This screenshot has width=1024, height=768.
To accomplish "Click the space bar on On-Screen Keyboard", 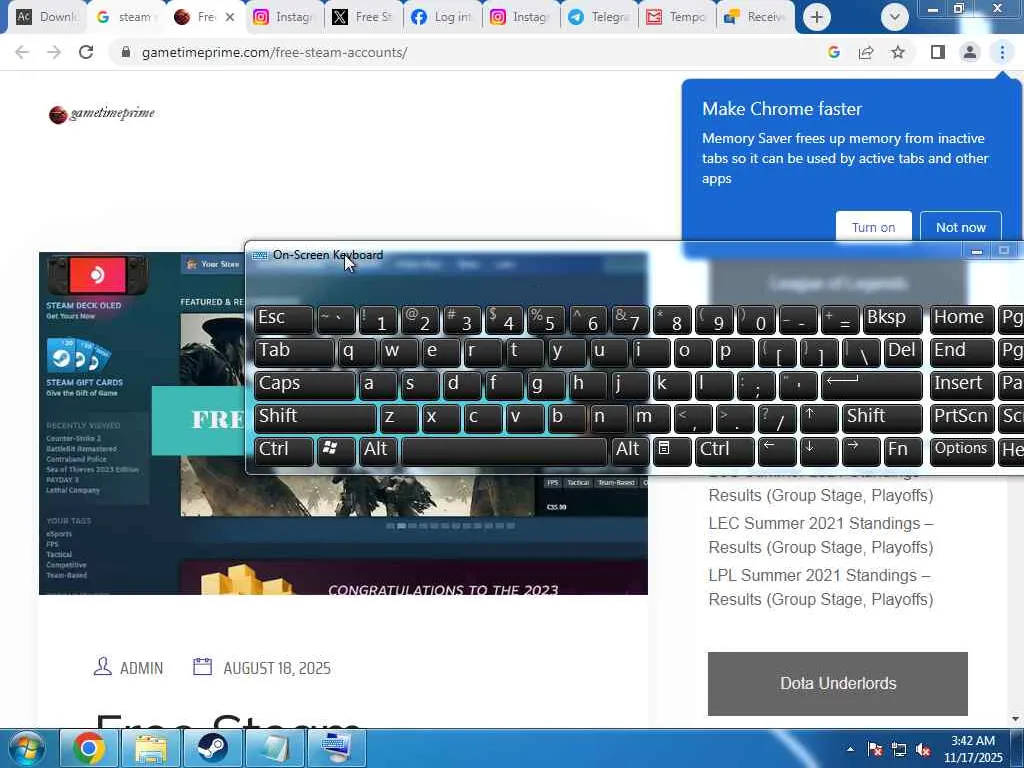I will coord(504,451).
